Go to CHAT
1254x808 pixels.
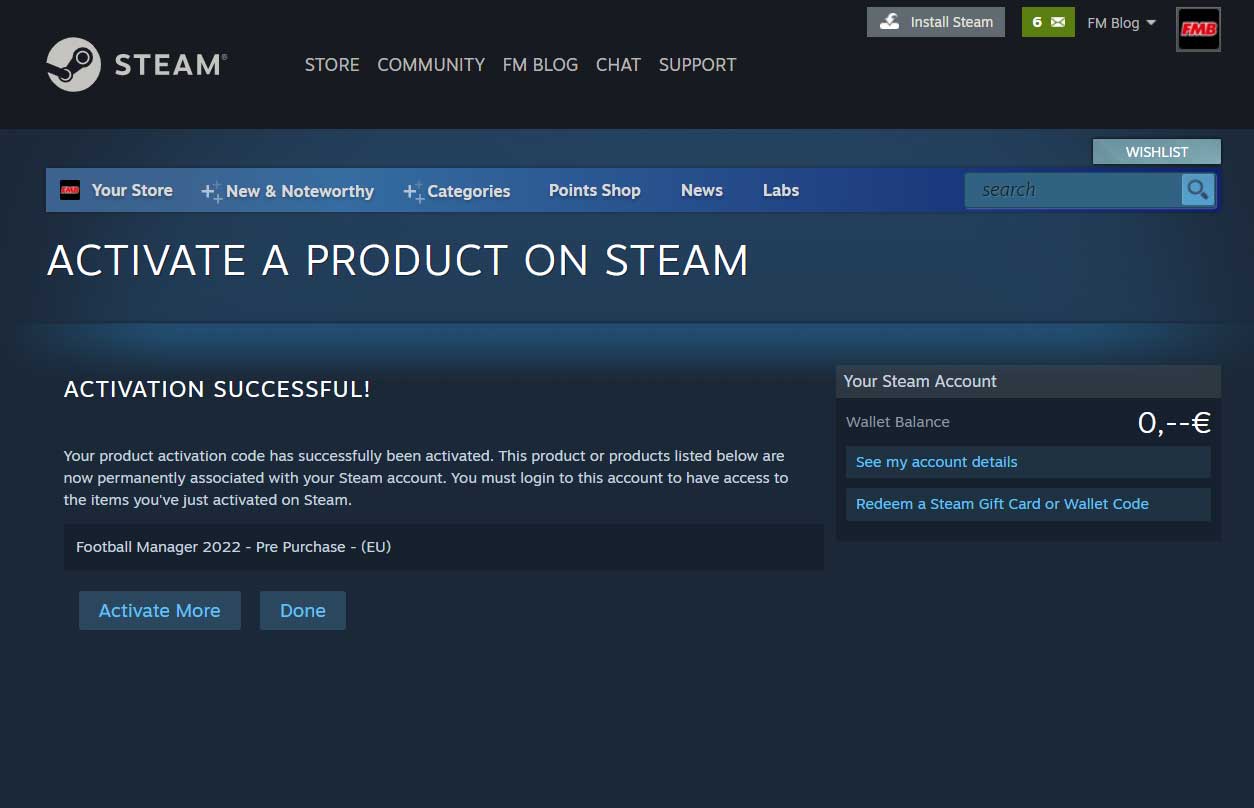point(618,65)
